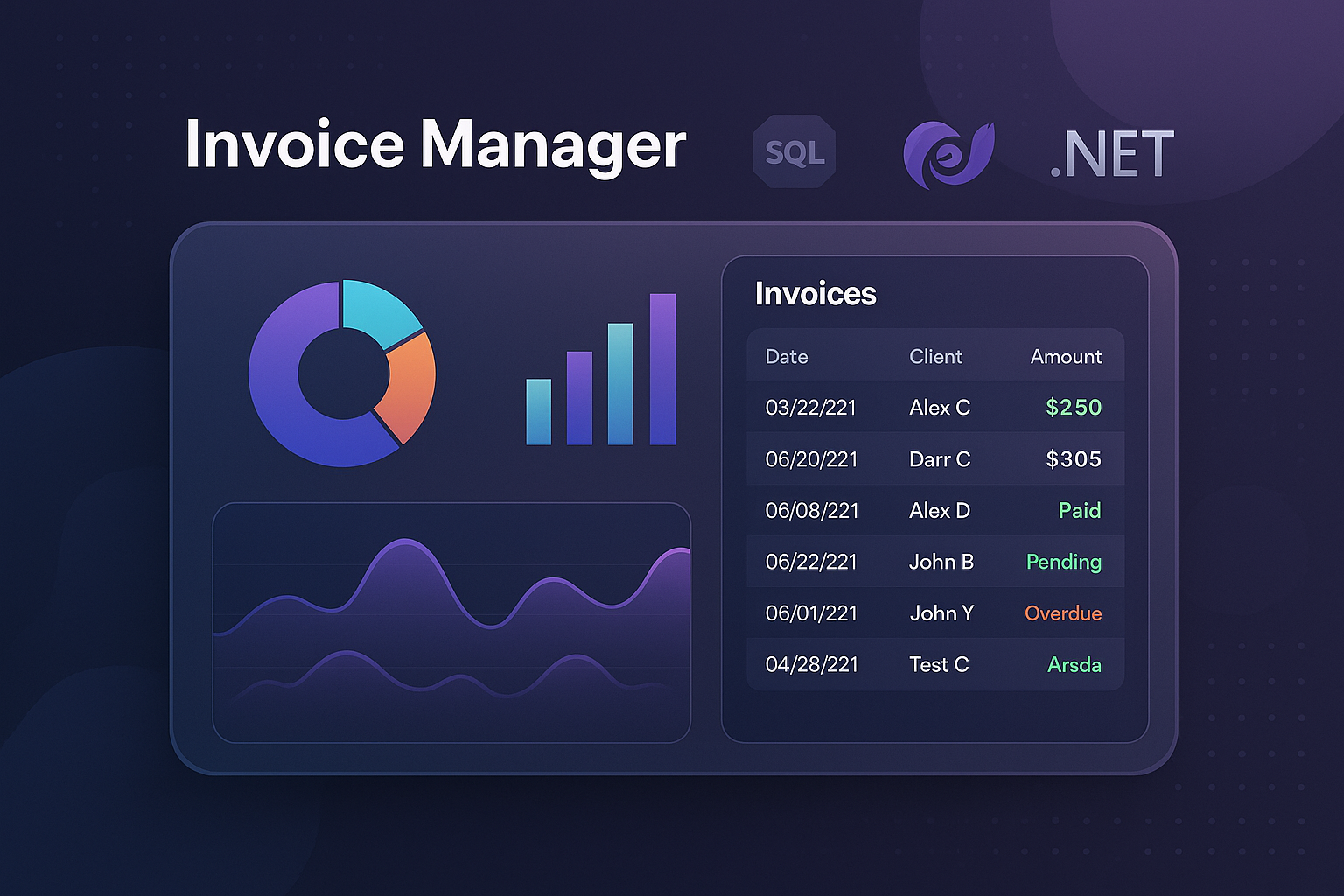Image resolution: width=1344 pixels, height=896 pixels.
Task: Toggle the Paid status for Alex D
Action: [x=1079, y=510]
